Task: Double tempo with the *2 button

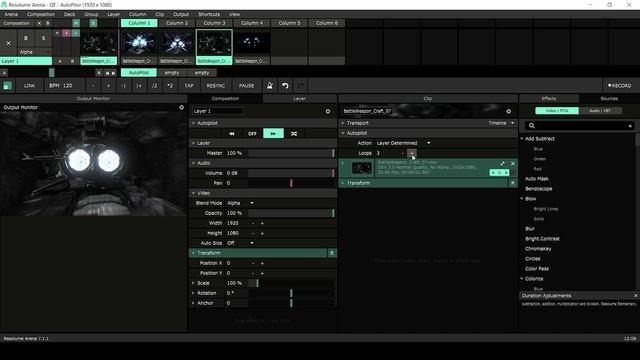Action: [x=170, y=86]
